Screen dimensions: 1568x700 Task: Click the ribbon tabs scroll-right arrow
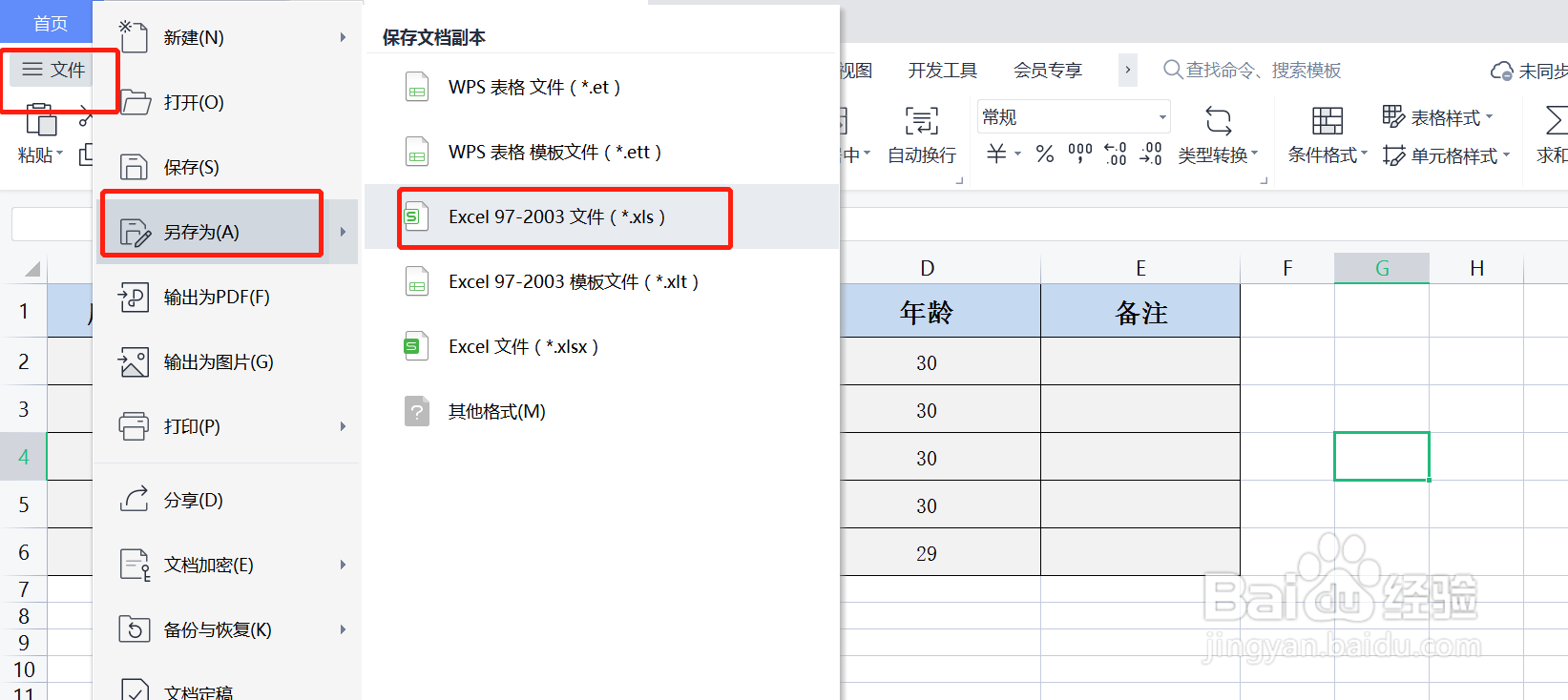1128,70
